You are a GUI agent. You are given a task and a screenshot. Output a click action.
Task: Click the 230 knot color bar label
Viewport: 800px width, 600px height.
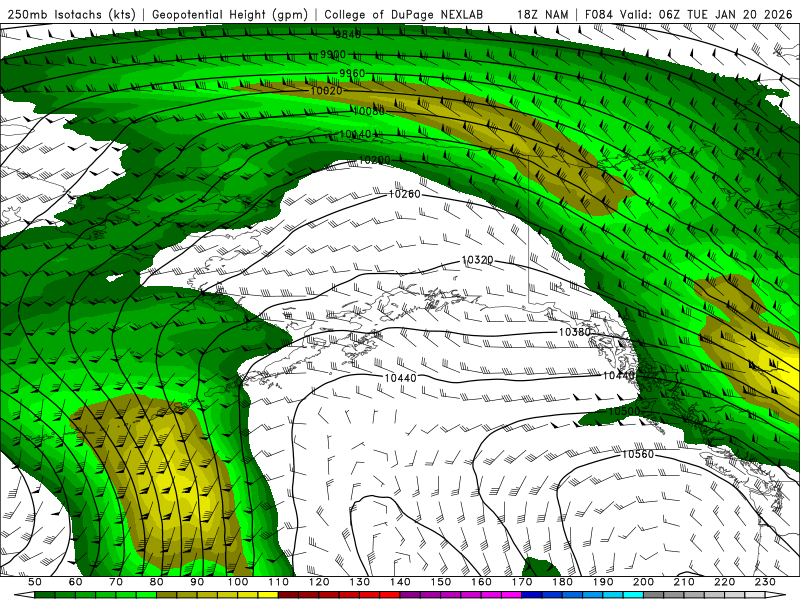coord(765,582)
